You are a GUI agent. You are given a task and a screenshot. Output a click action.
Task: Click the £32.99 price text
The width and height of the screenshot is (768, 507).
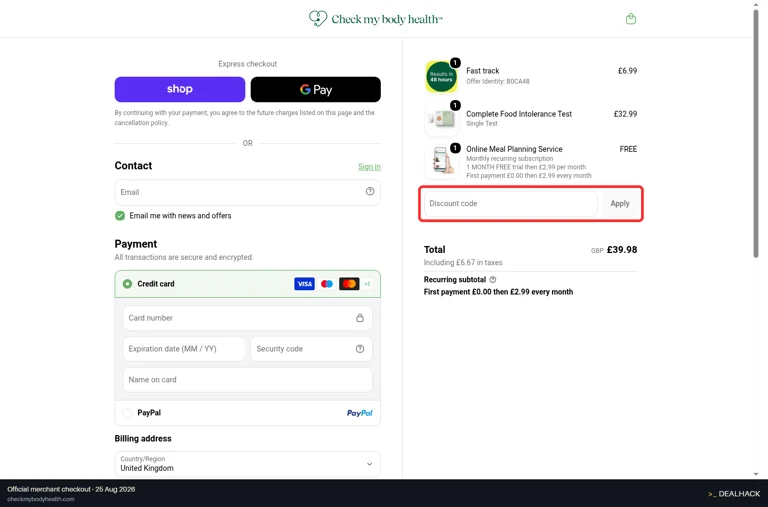(625, 114)
